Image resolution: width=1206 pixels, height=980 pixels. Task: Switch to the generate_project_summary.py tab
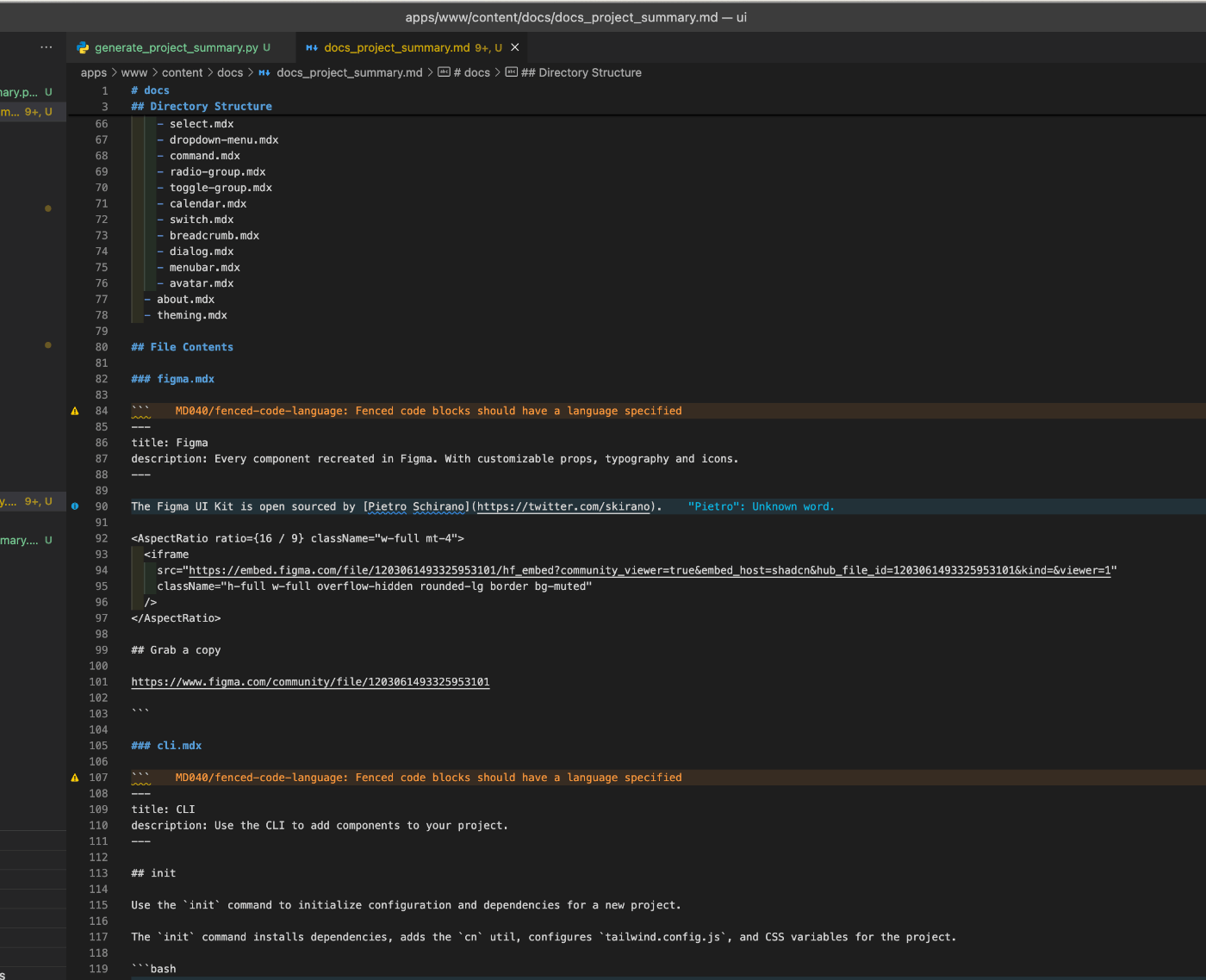point(182,48)
